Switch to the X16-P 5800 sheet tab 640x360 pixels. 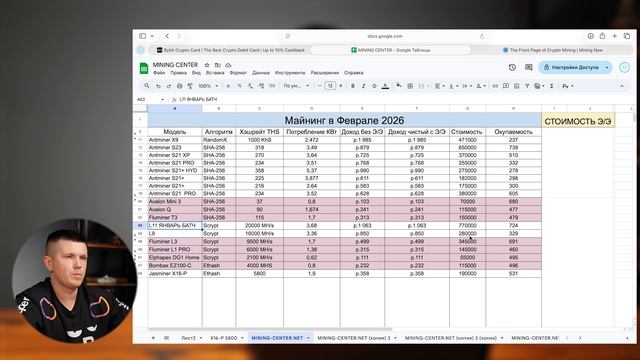(224, 338)
